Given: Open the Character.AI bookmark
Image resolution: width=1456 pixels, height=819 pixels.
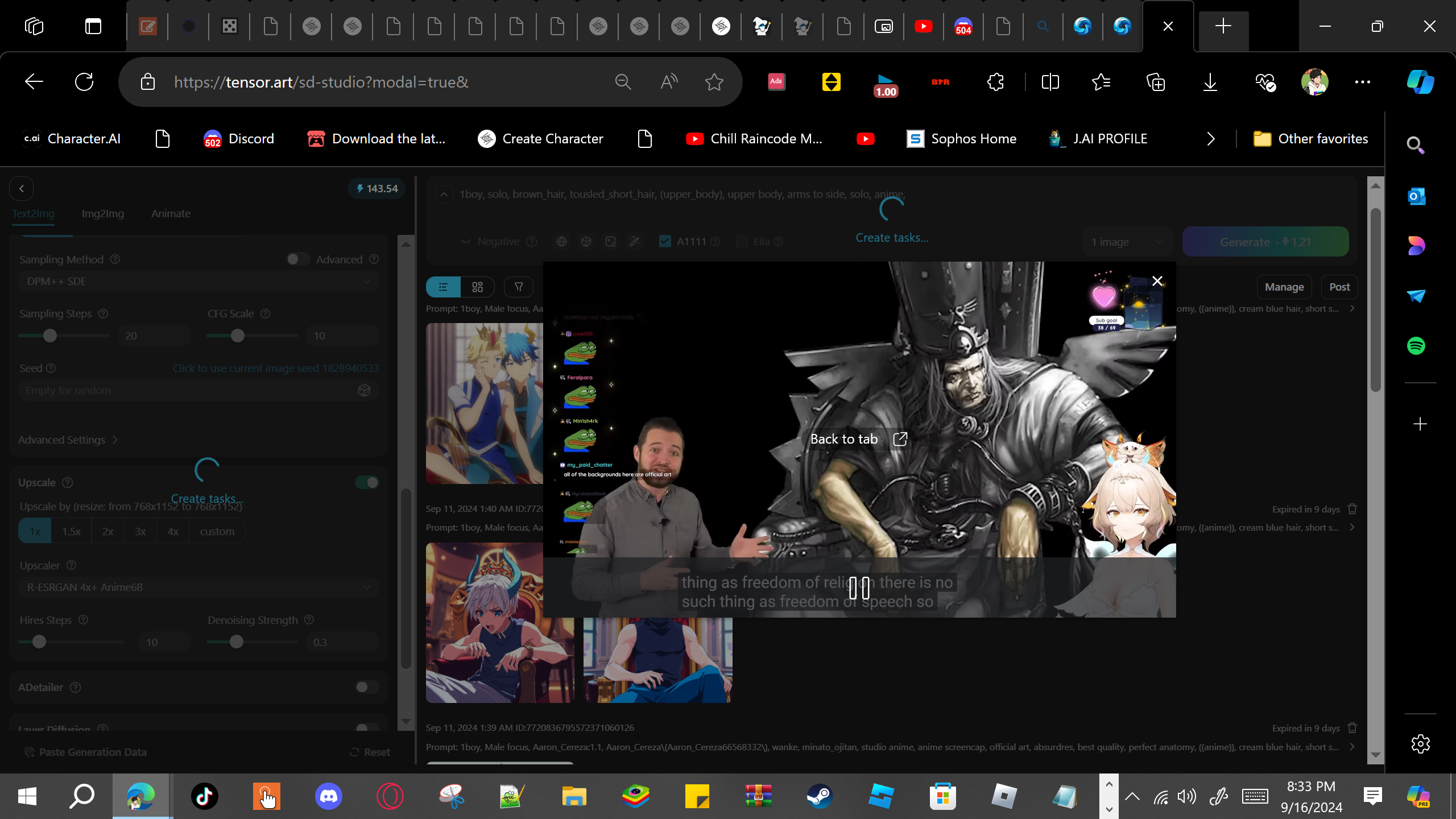Looking at the screenshot, I should coord(72,139).
